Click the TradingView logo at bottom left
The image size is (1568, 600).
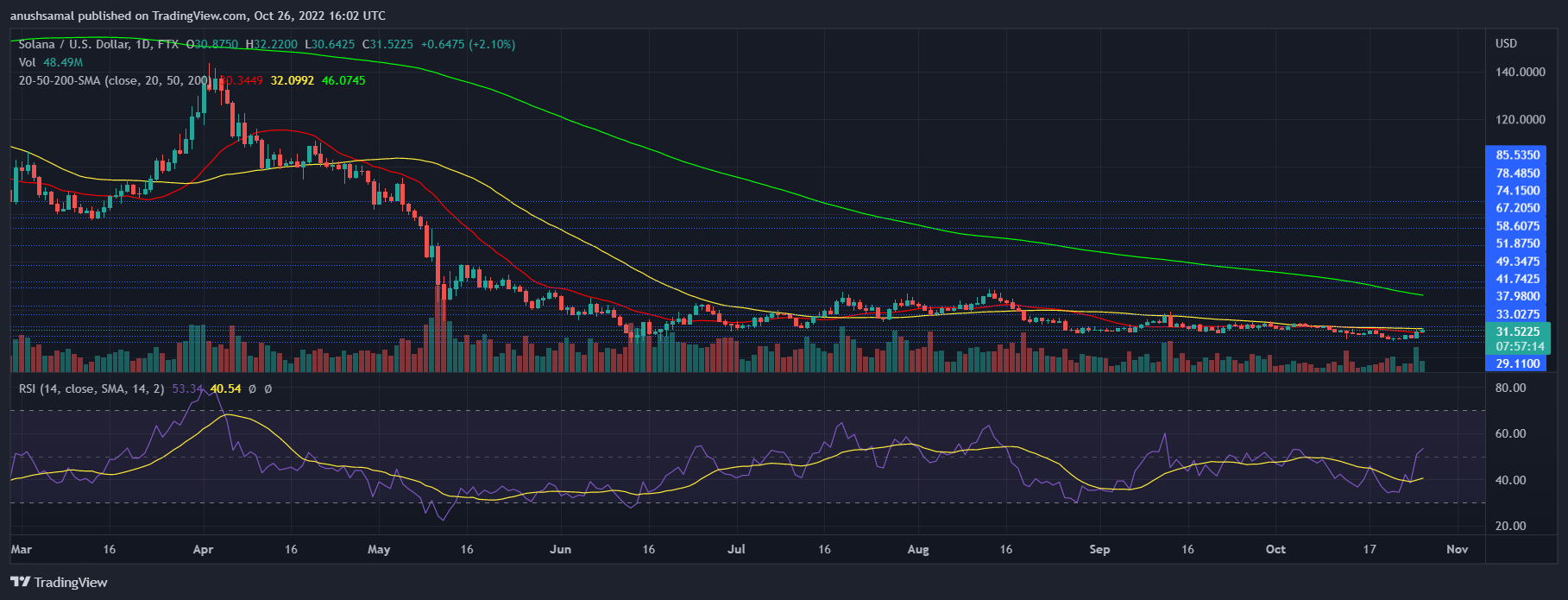pos(59,582)
